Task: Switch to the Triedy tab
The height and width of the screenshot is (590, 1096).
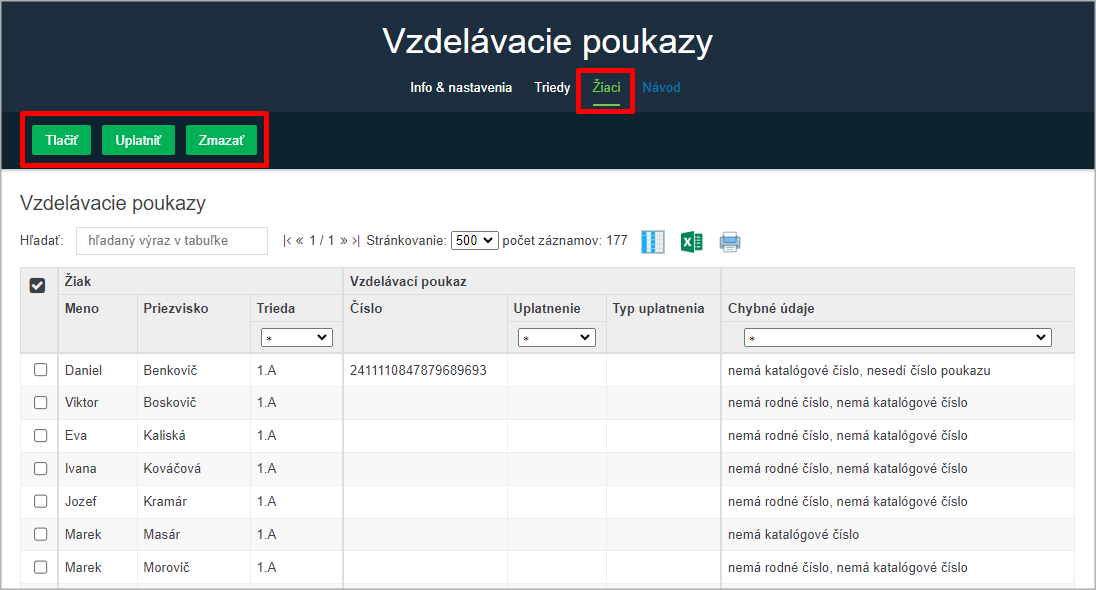Action: point(552,88)
